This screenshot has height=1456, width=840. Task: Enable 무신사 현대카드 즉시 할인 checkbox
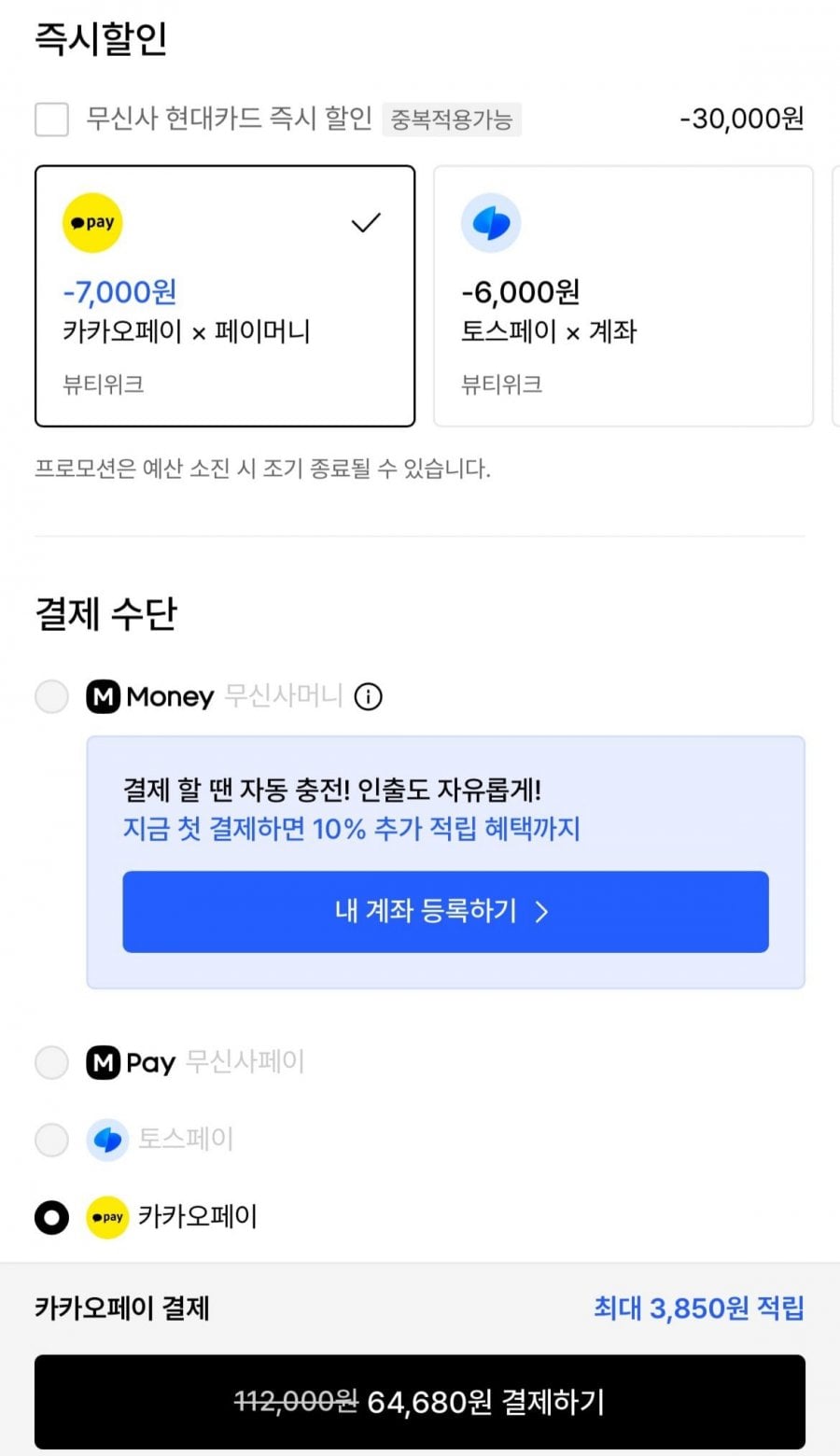[x=51, y=119]
